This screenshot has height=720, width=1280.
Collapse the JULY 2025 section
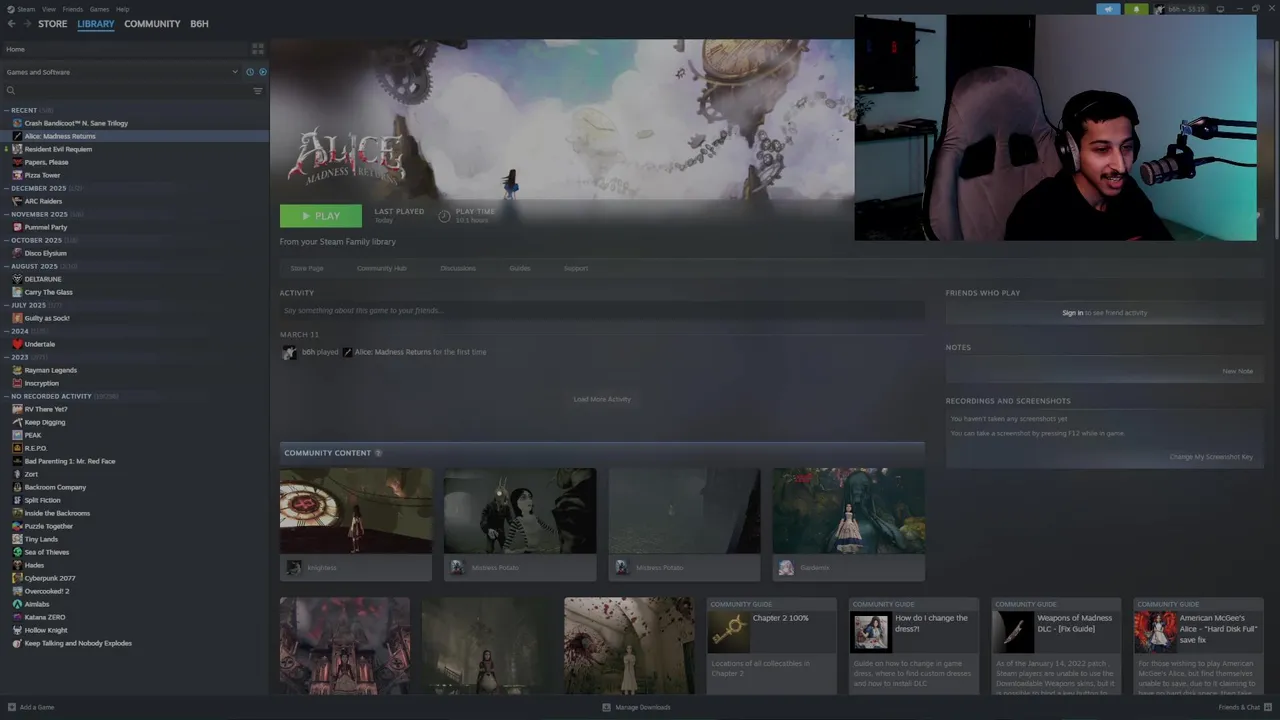click(x=6, y=305)
